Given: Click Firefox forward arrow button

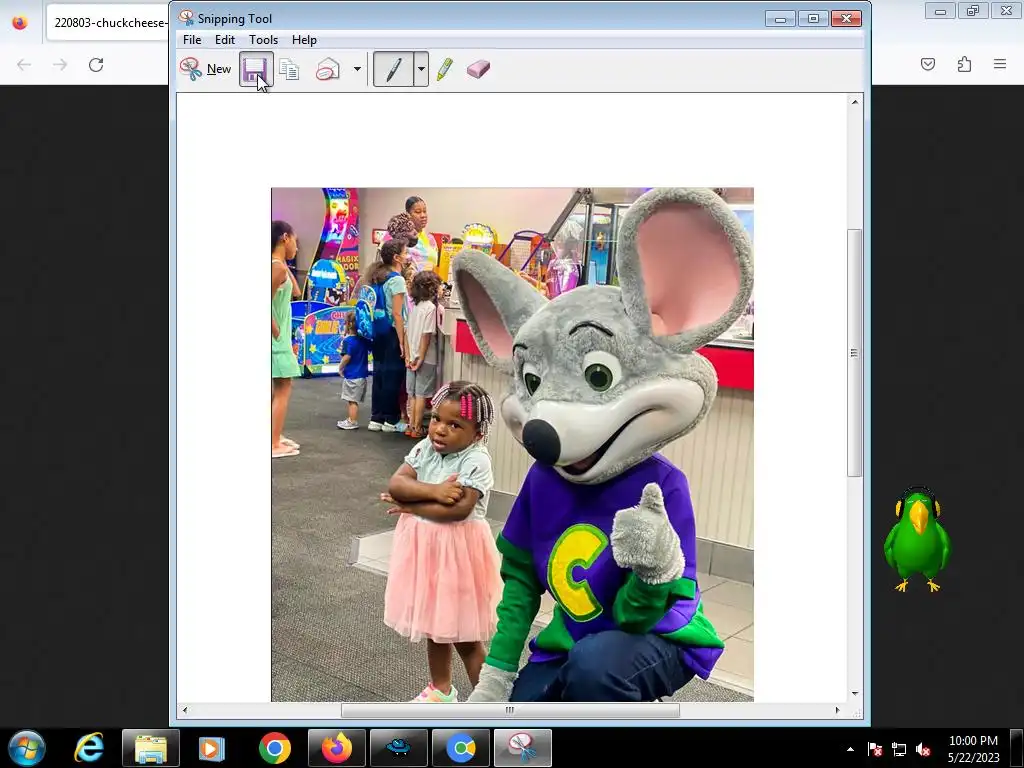Looking at the screenshot, I should [x=60, y=65].
